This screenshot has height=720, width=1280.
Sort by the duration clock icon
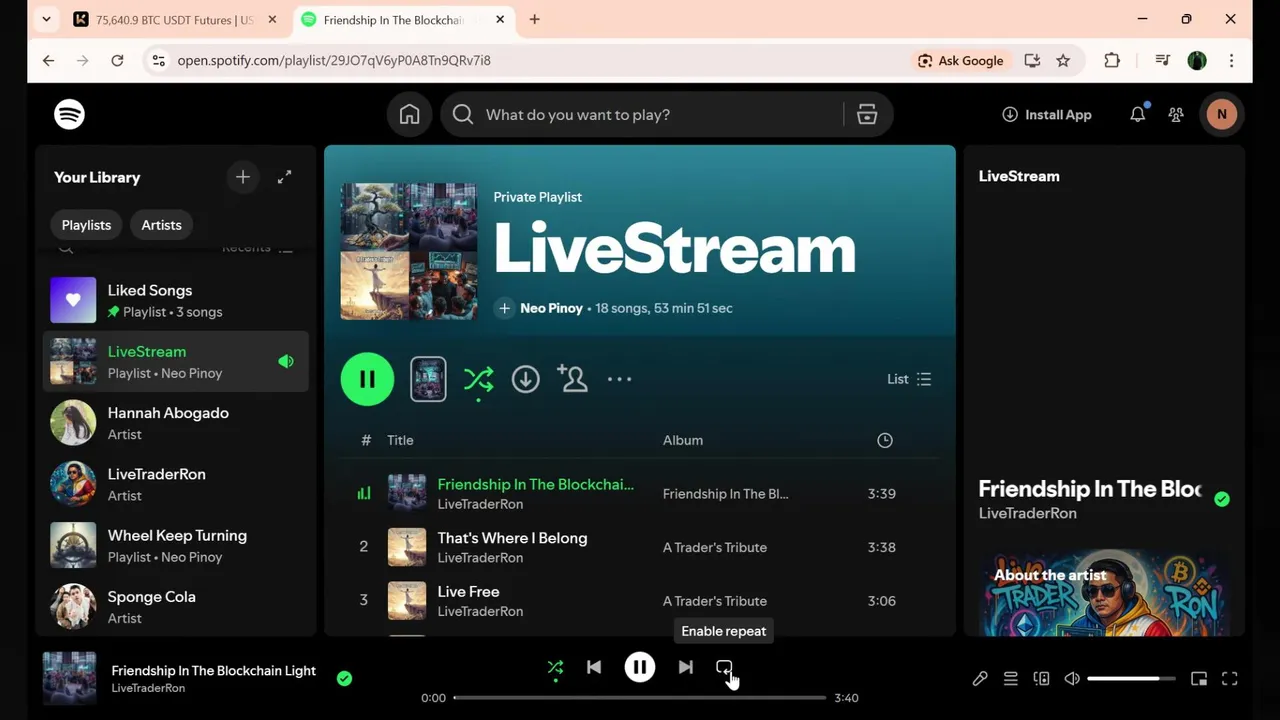click(x=885, y=440)
